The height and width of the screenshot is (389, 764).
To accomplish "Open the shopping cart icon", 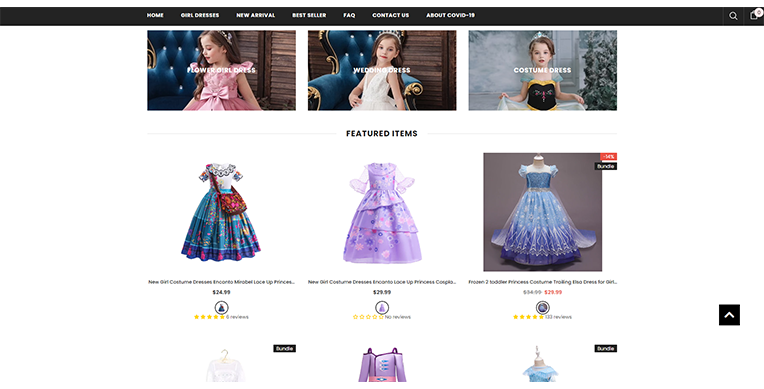I will click(x=754, y=16).
